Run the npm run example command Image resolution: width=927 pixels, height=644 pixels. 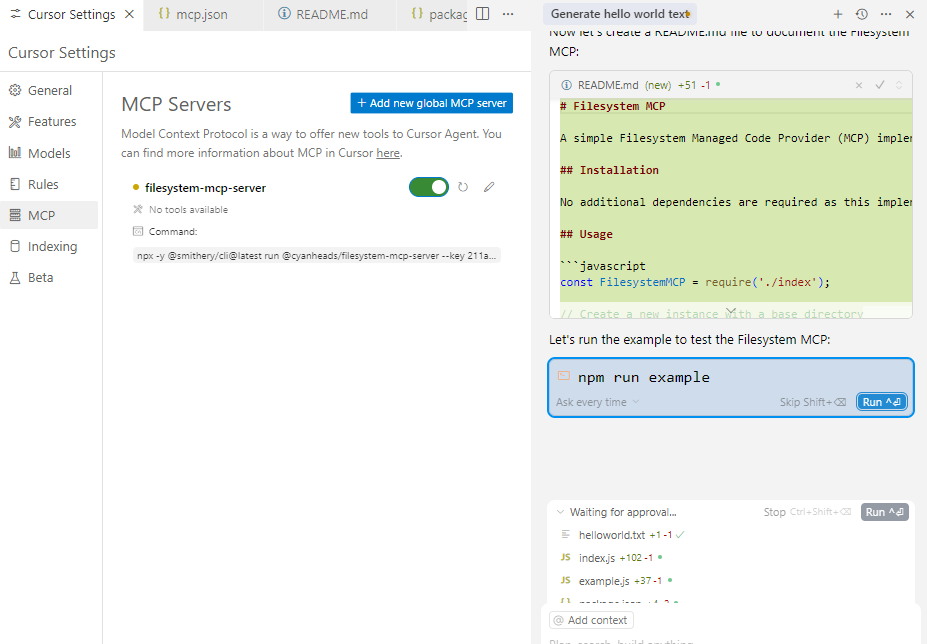pyautogui.click(x=881, y=402)
